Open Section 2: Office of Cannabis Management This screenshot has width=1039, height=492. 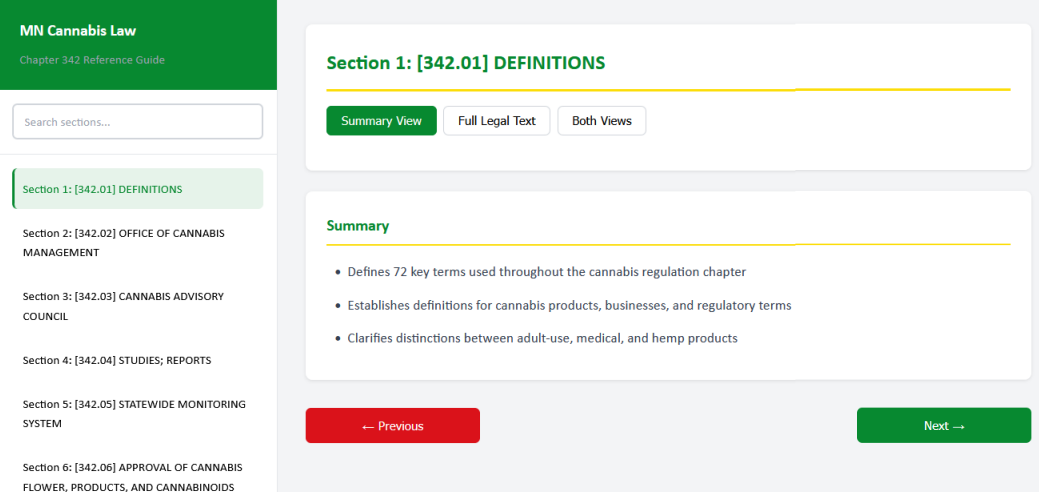pos(124,243)
